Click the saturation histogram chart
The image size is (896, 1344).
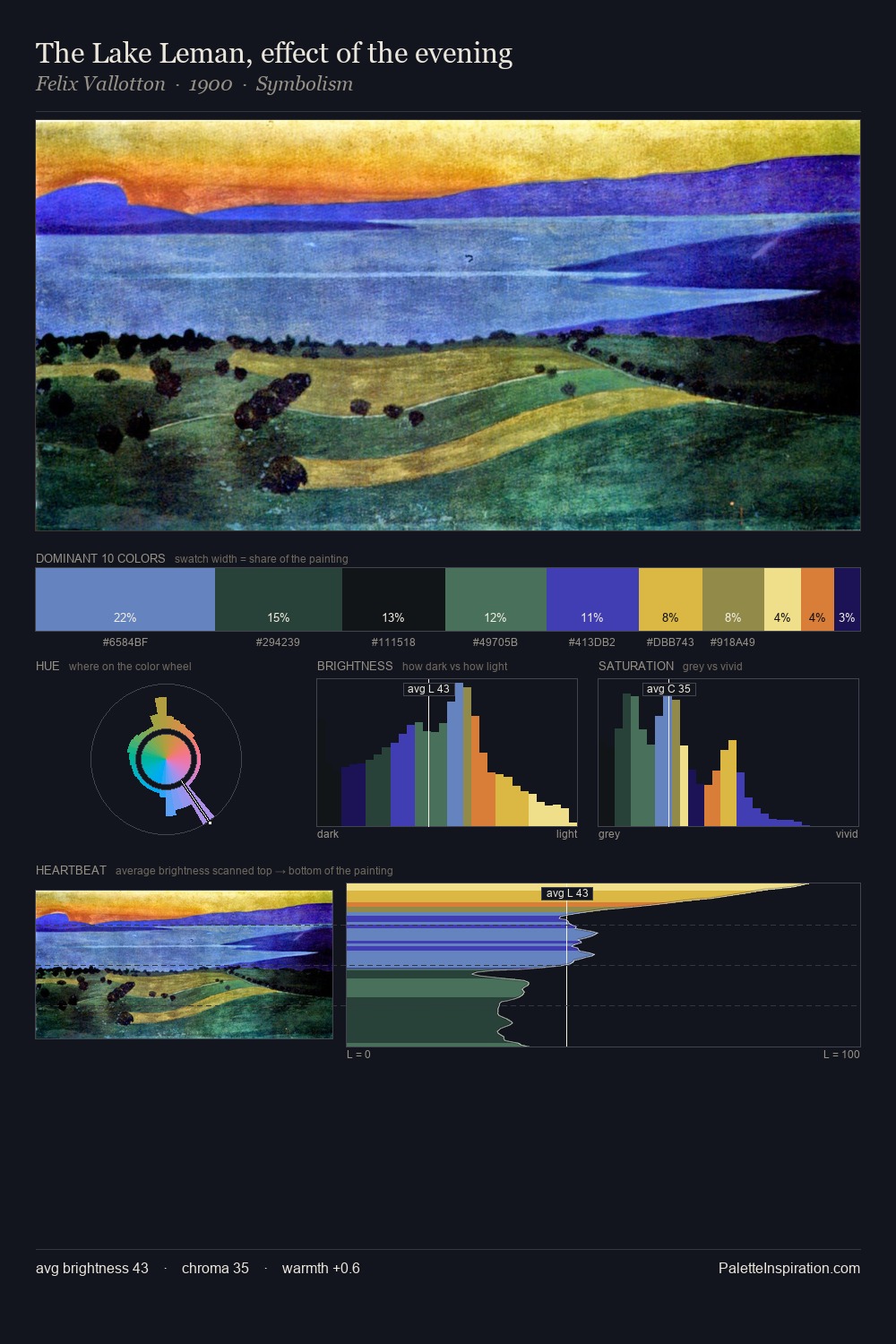pos(728,753)
